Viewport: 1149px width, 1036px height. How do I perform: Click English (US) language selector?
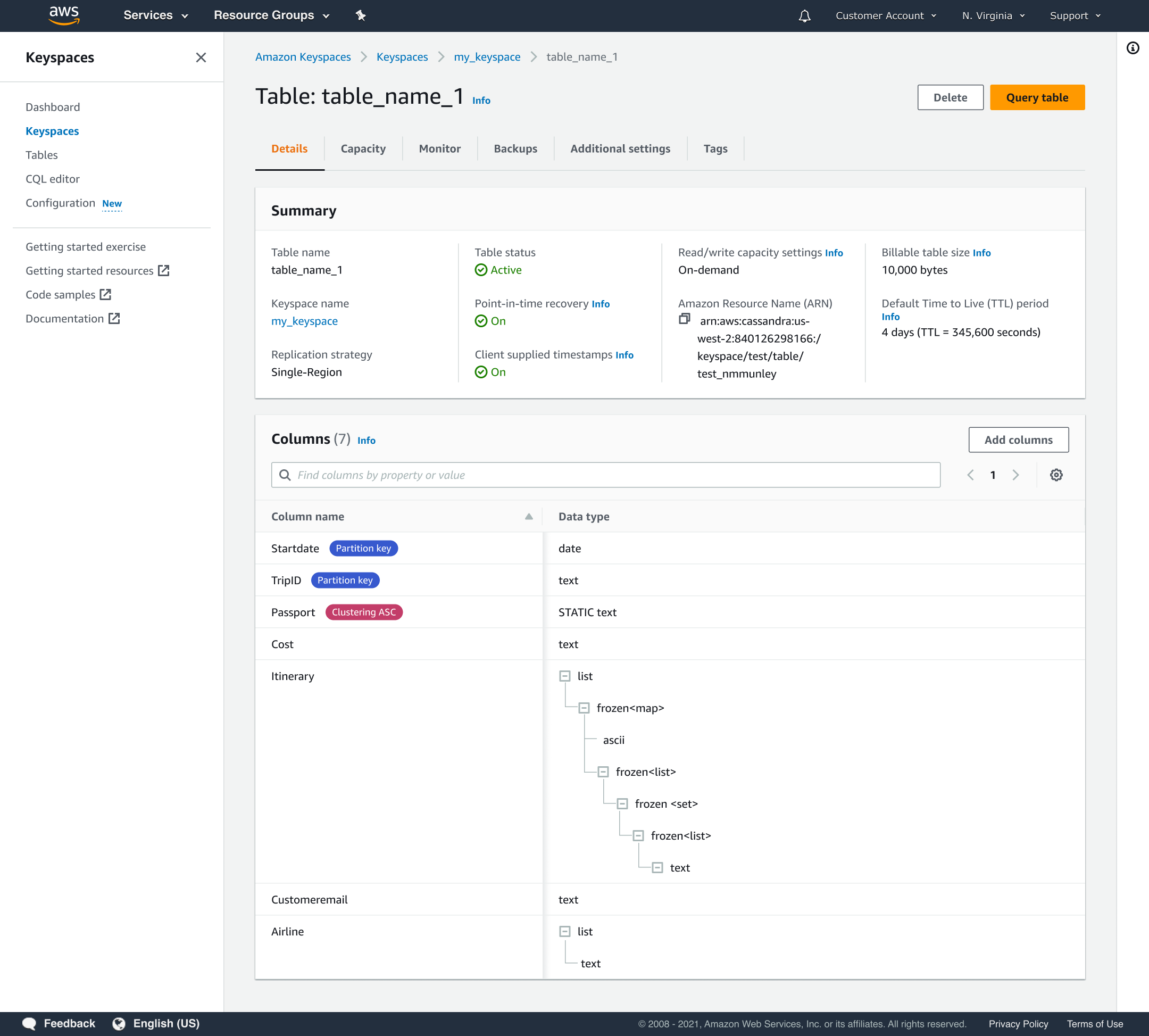(166, 1023)
